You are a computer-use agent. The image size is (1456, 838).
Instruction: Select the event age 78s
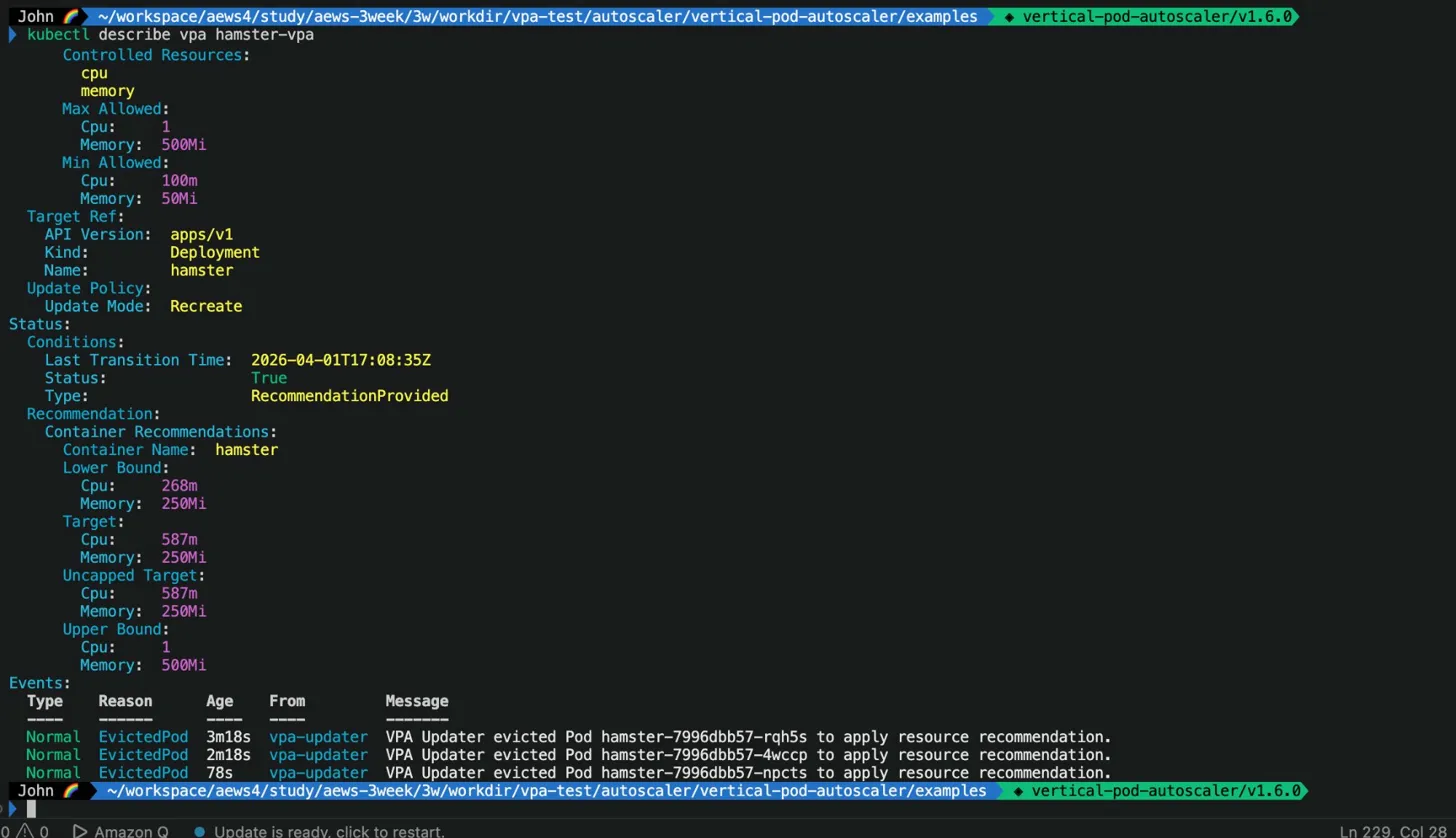[219, 774]
